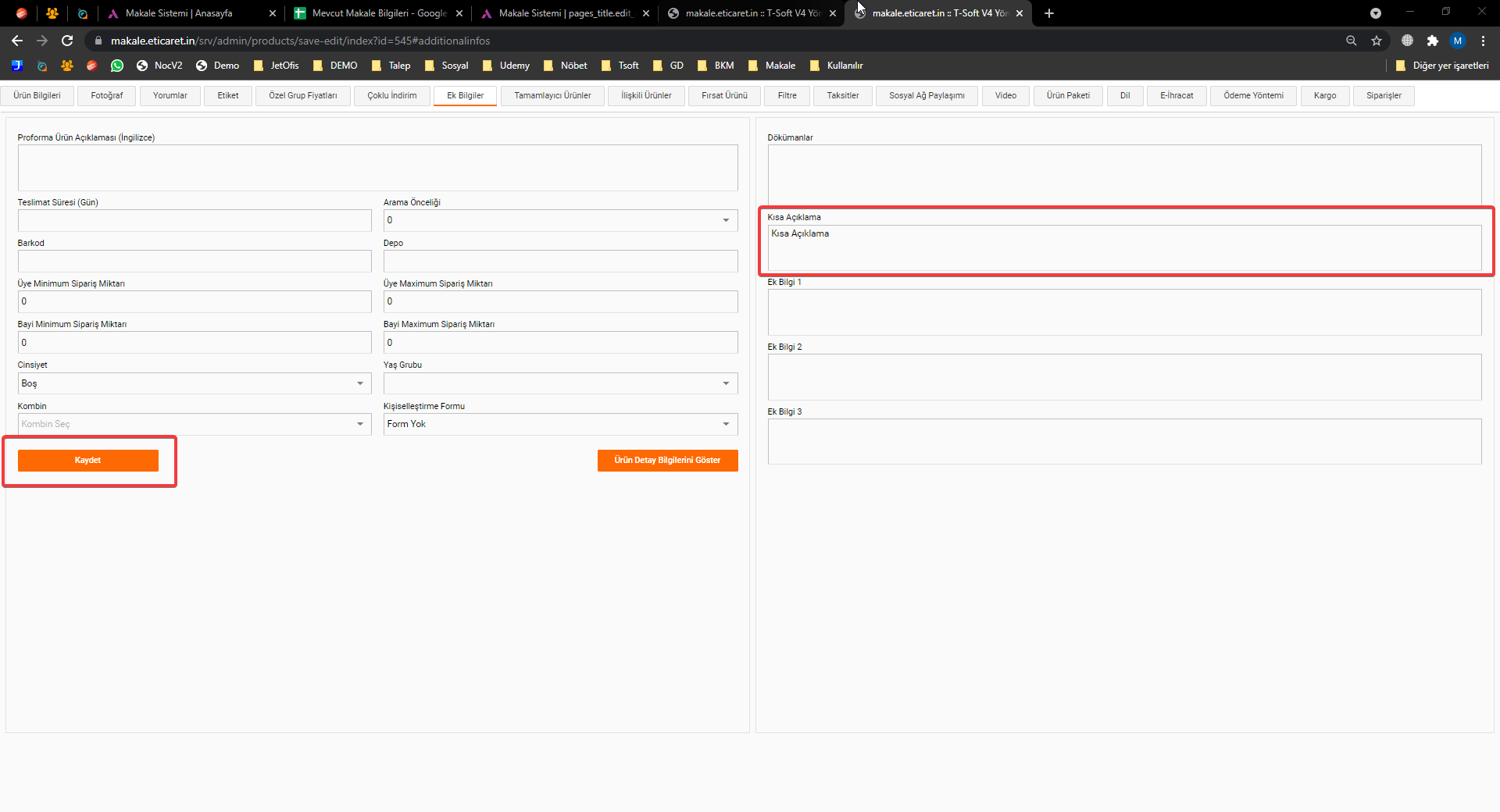Select the Çoklu İndirim tab
The height and width of the screenshot is (812, 1500).
click(x=392, y=95)
